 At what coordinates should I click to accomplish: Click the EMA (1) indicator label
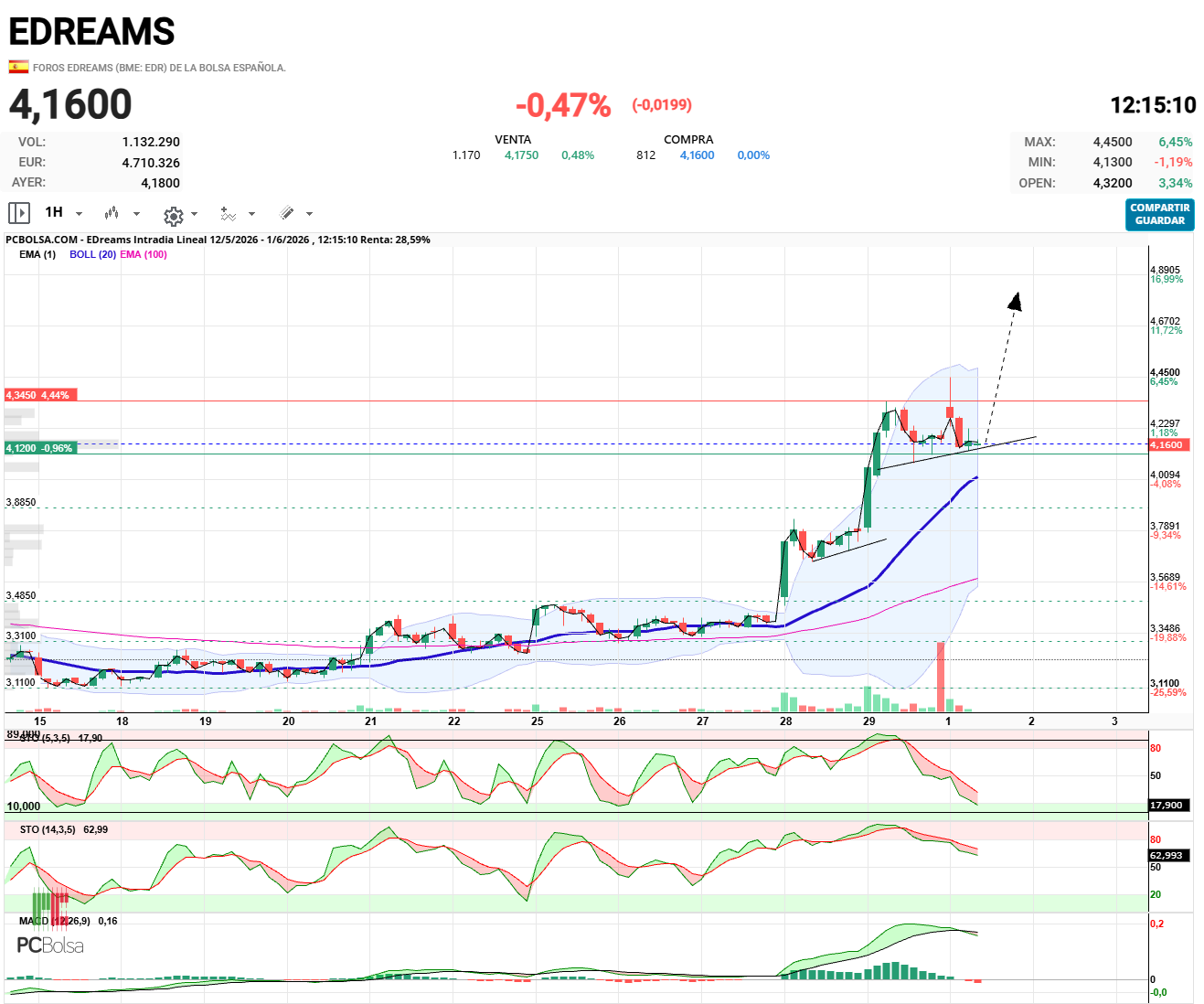37,254
